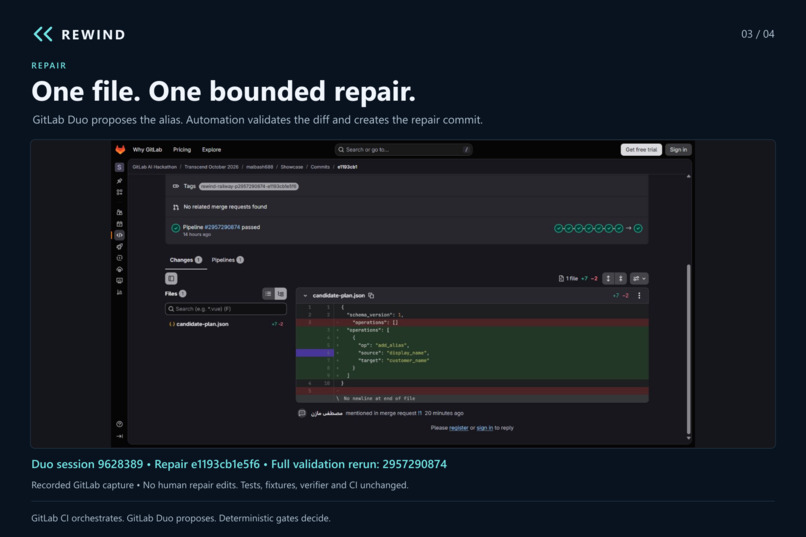This screenshot has height=537, width=806.
Task: Copy the candidate-plan.json file path
Action: [371, 295]
